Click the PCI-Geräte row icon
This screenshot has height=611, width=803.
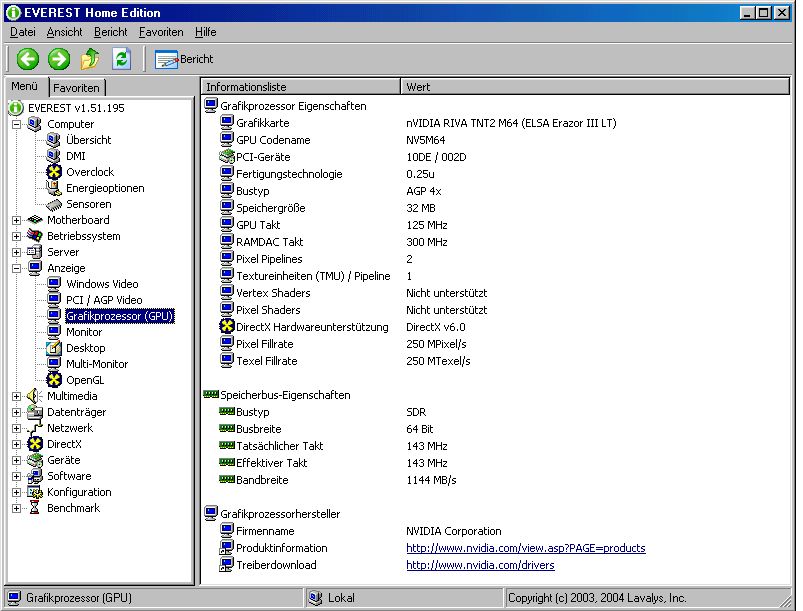[x=226, y=156]
